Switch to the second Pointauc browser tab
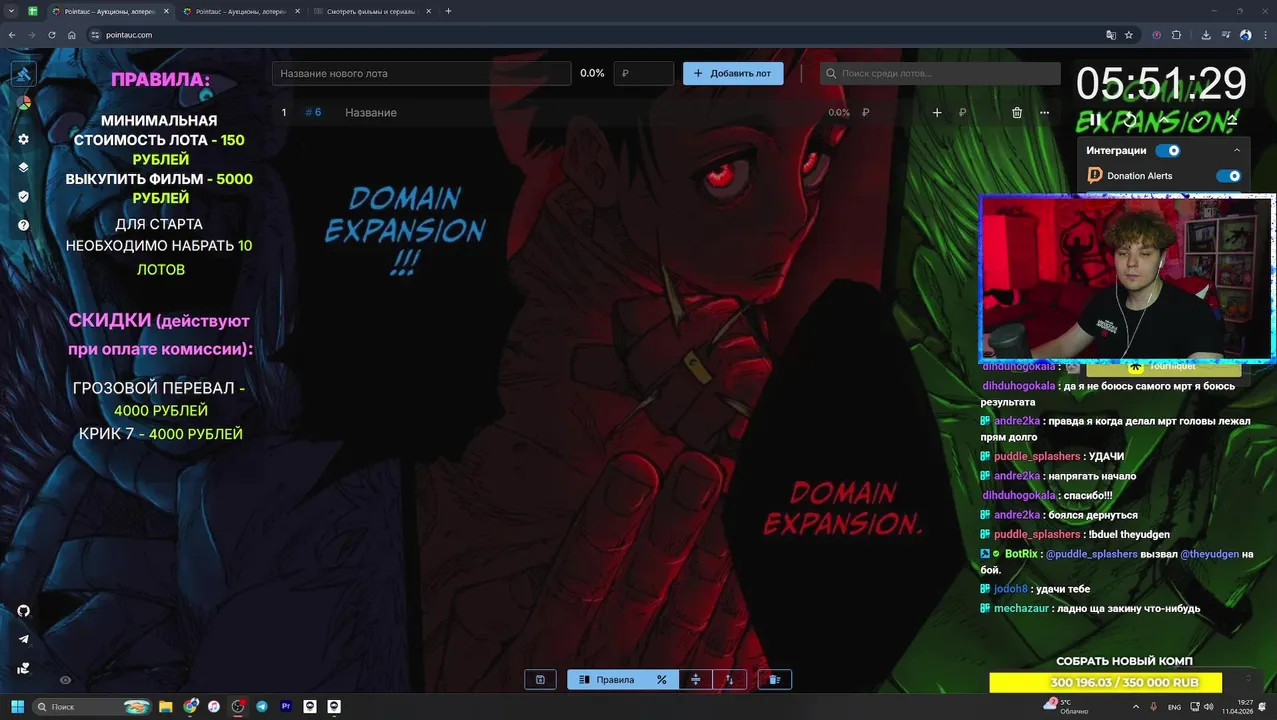 coord(240,11)
